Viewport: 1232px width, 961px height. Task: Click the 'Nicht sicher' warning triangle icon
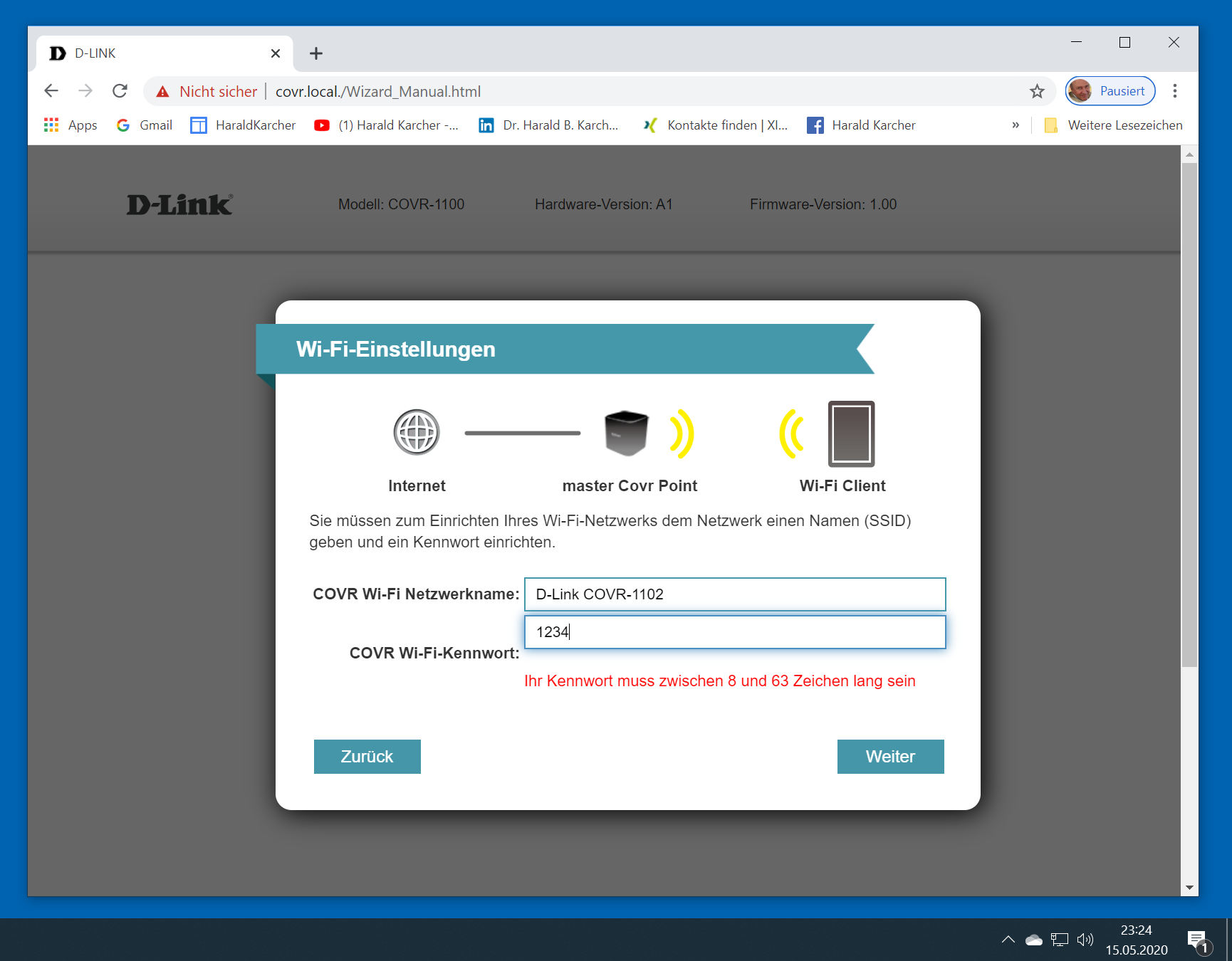(163, 91)
